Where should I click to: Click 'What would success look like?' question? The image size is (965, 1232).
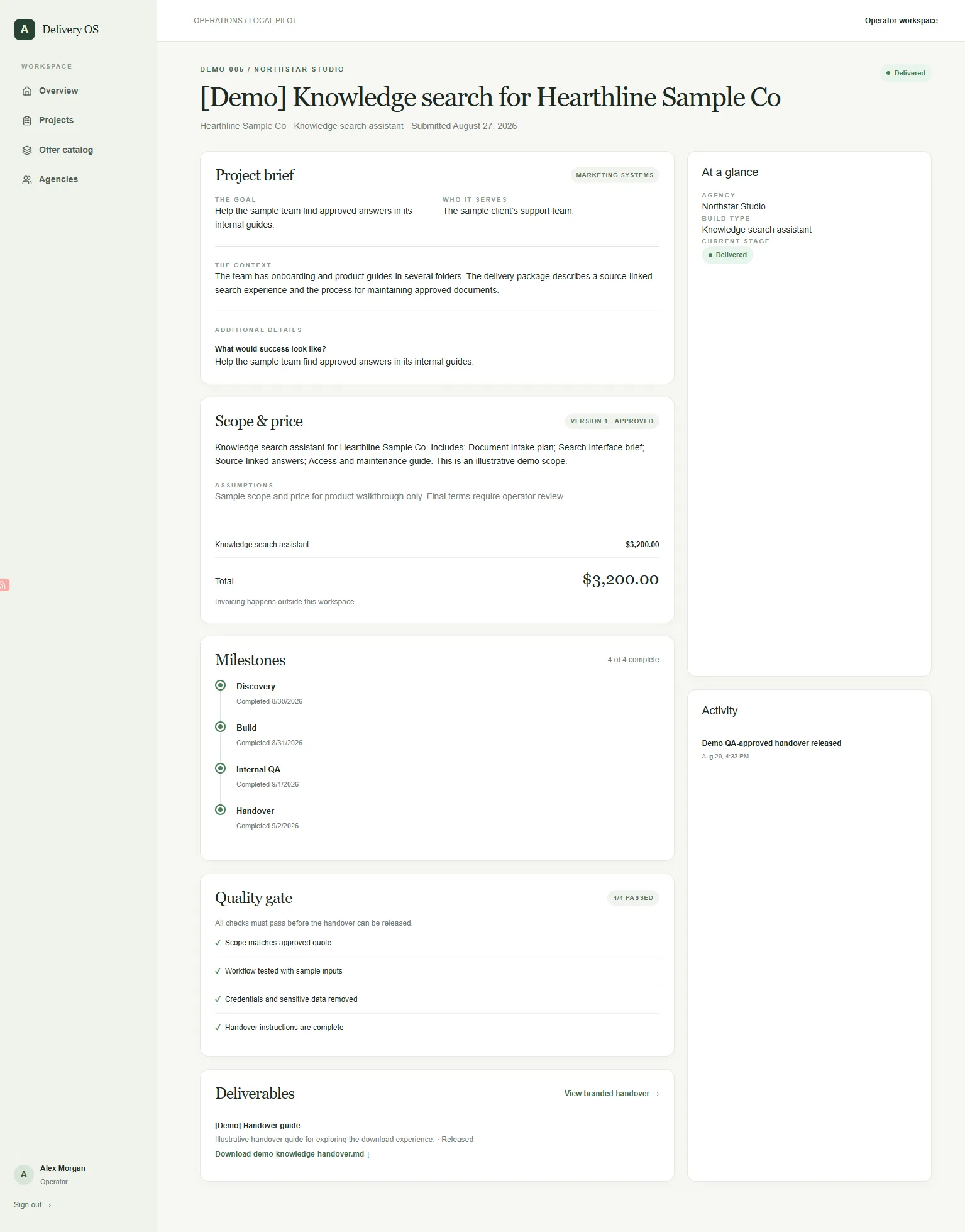click(x=270, y=349)
